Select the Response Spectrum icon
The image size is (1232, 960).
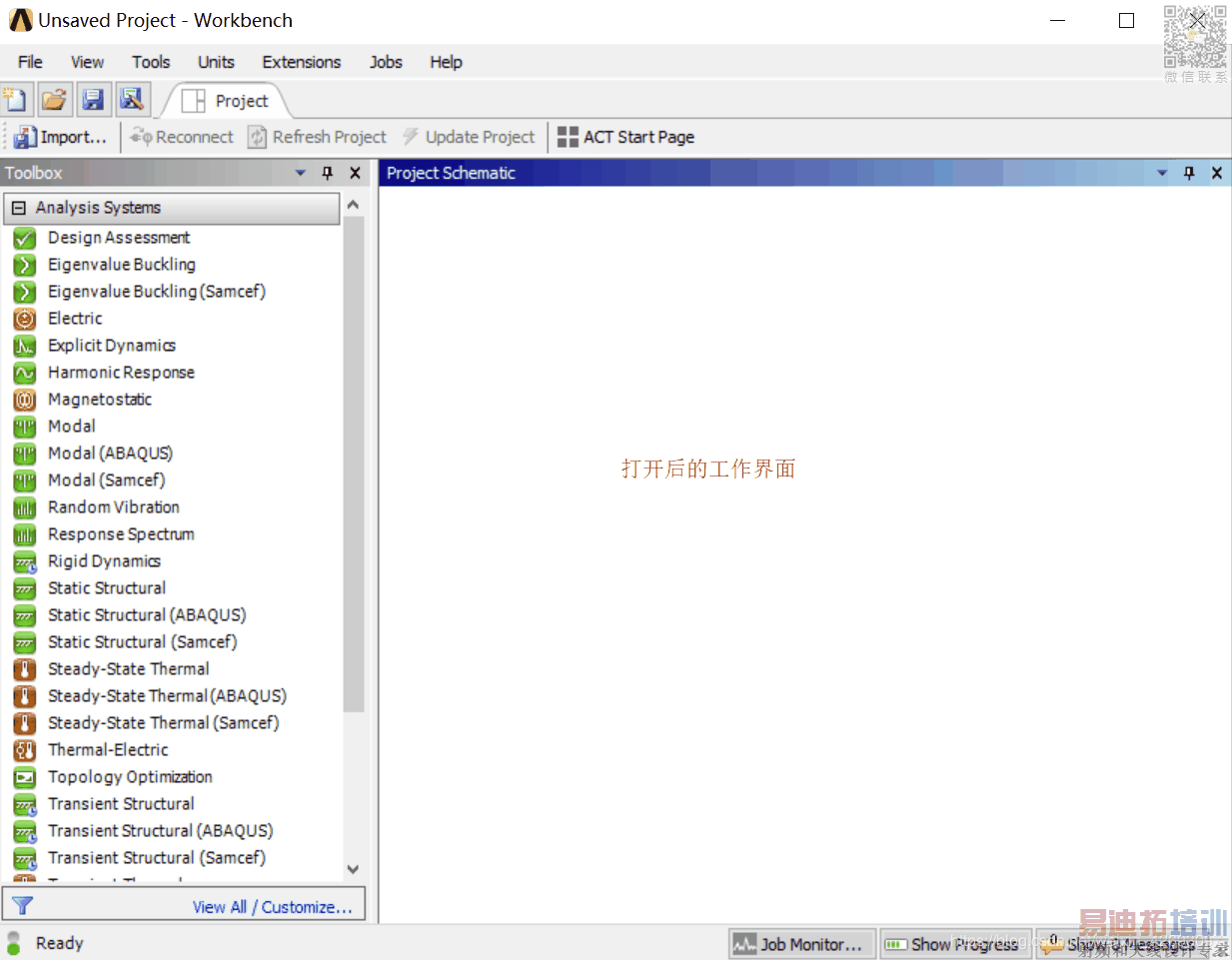(x=25, y=534)
